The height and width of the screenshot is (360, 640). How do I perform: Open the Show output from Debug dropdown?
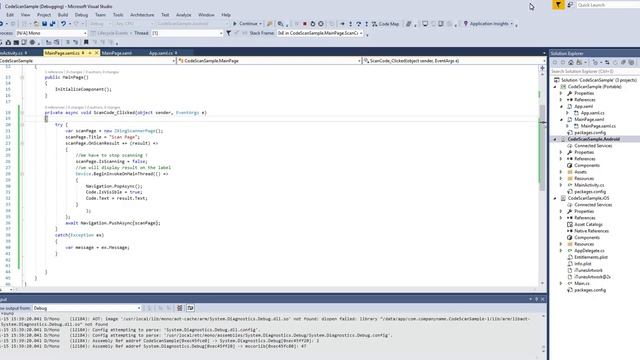(87, 308)
